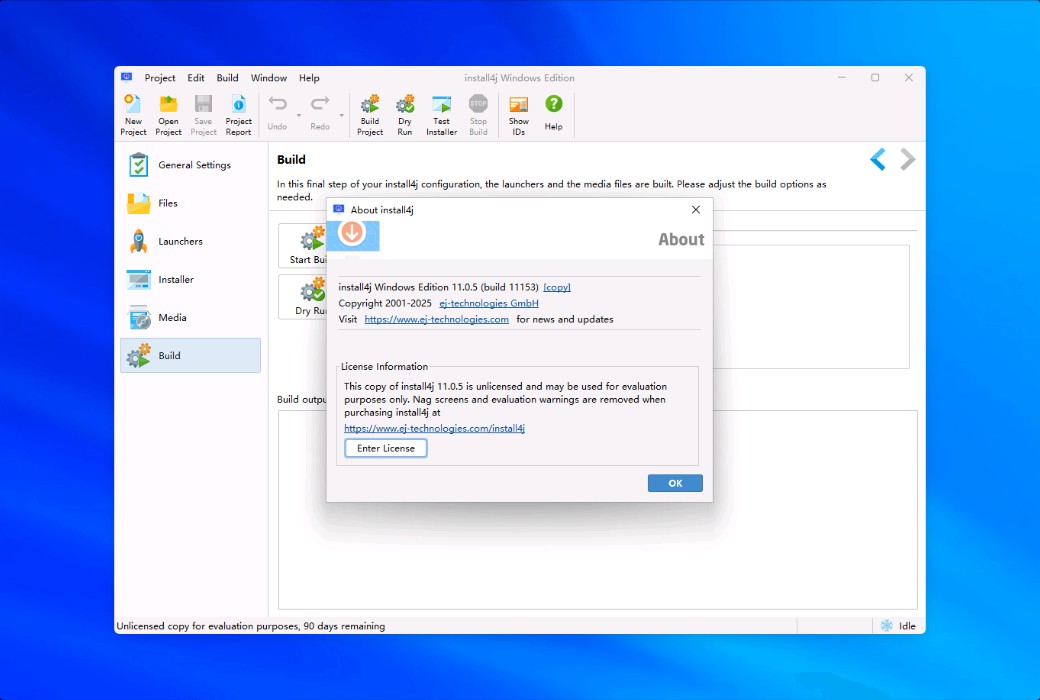1040x700 pixels.
Task: Expand the Redo history dropdown arrow
Action: pyautogui.click(x=342, y=115)
